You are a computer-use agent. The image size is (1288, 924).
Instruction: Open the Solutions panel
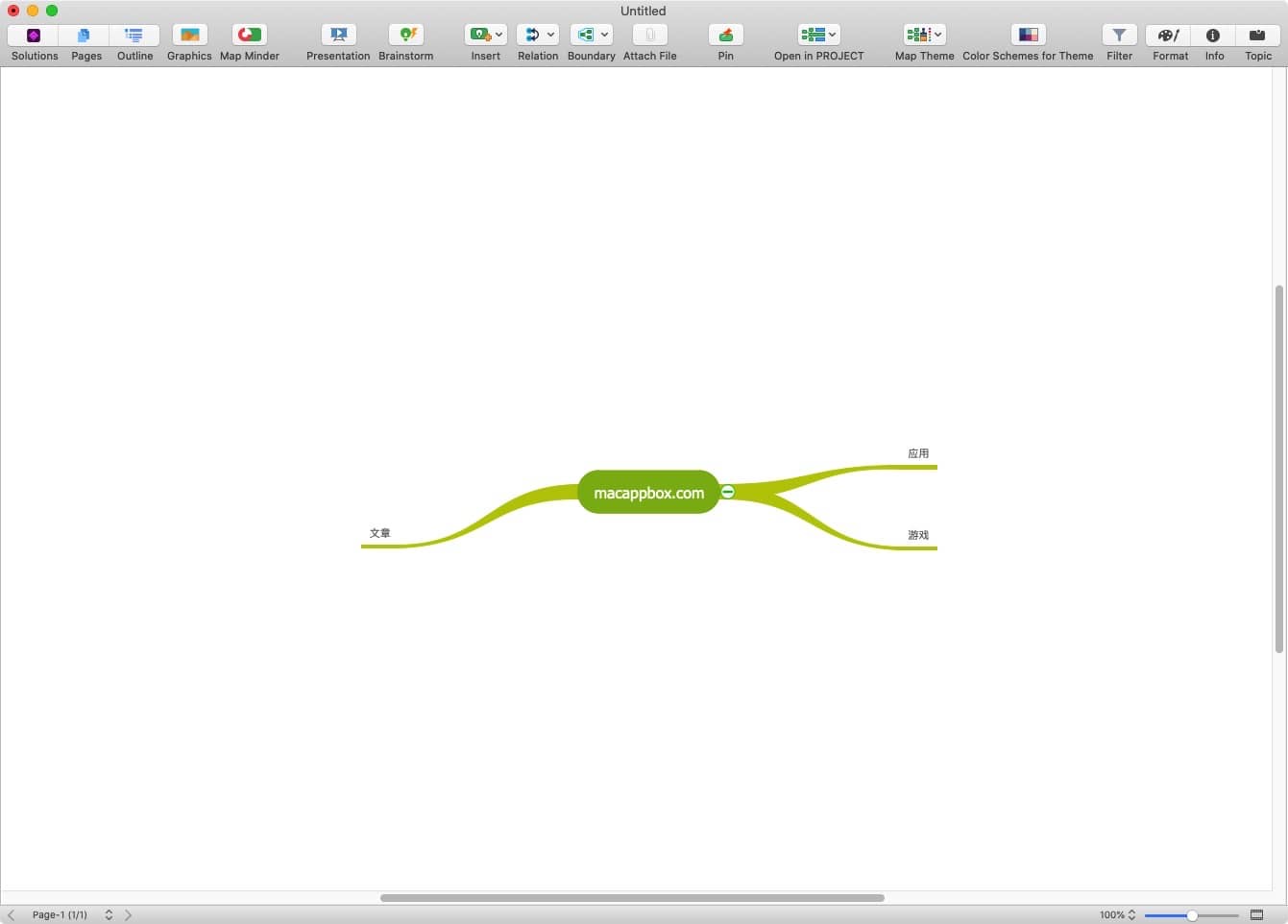(x=34, y=36)
